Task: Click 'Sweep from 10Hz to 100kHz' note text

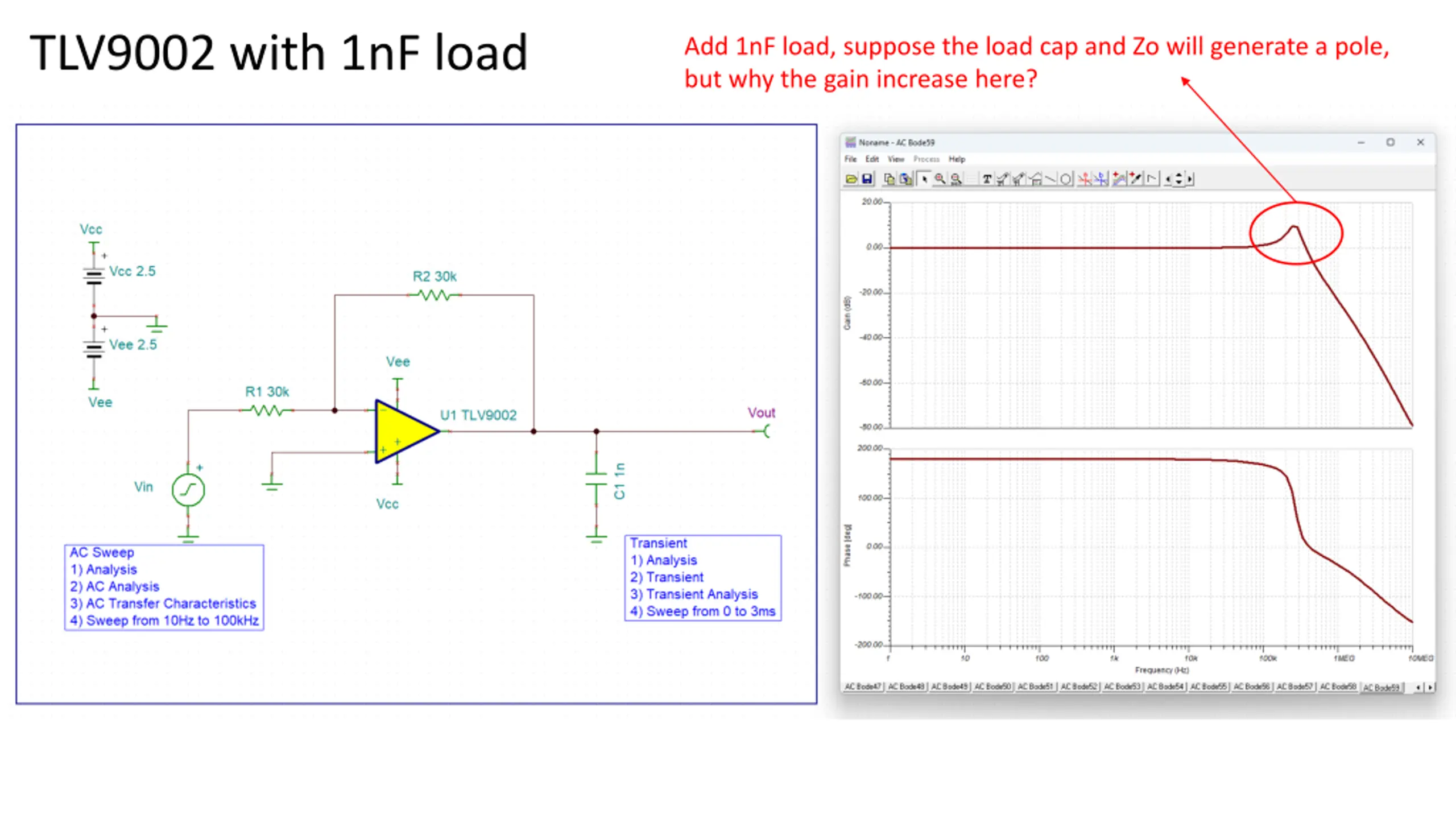Action: pos(172,621)
